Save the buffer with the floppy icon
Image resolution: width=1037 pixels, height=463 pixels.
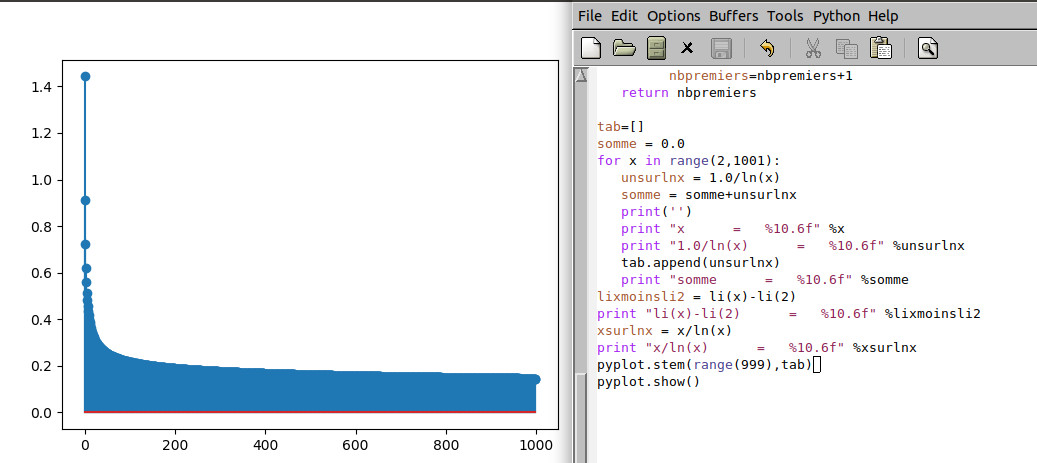click(721, 47)
